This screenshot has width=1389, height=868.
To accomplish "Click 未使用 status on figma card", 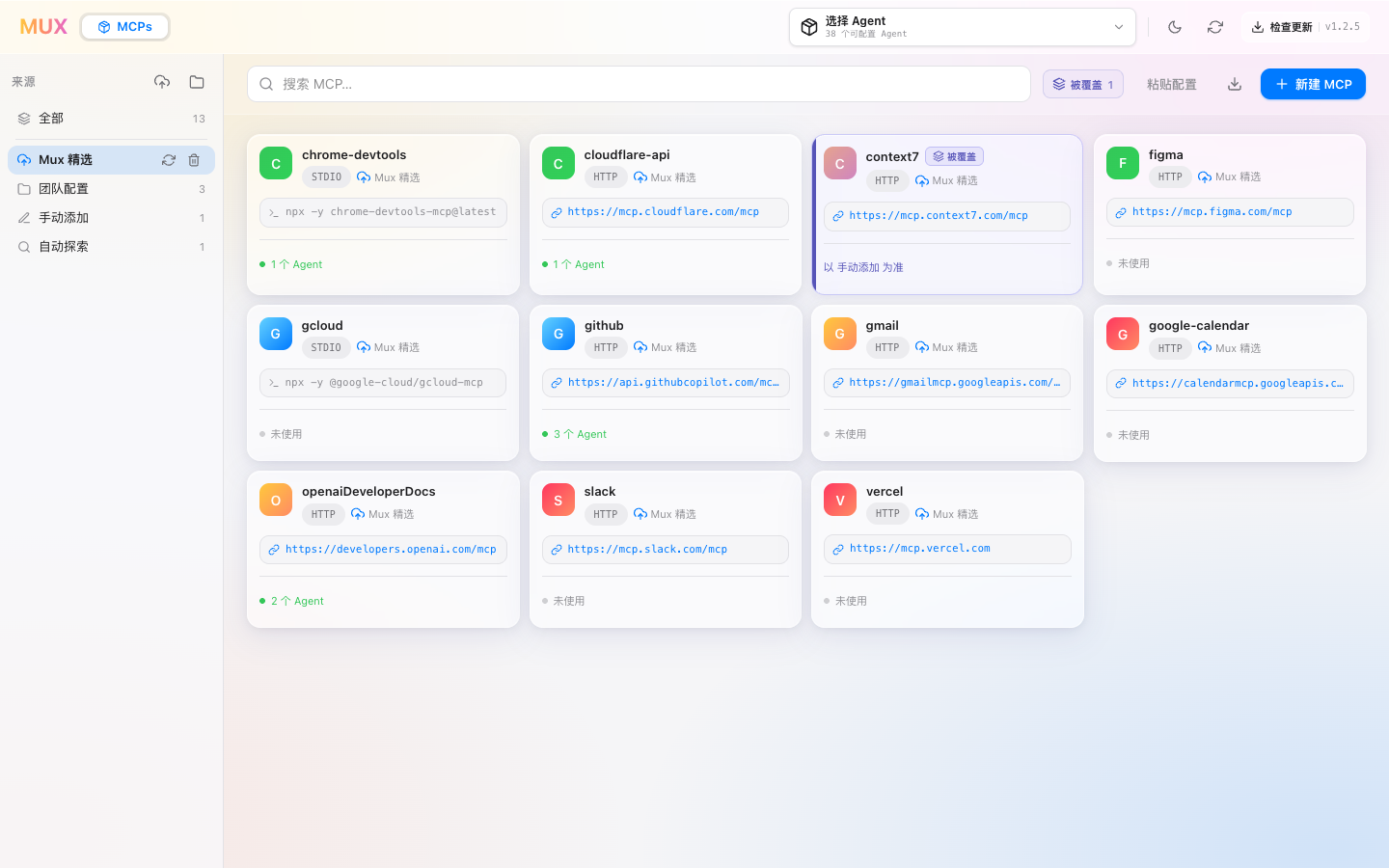I will (1133, 263).
